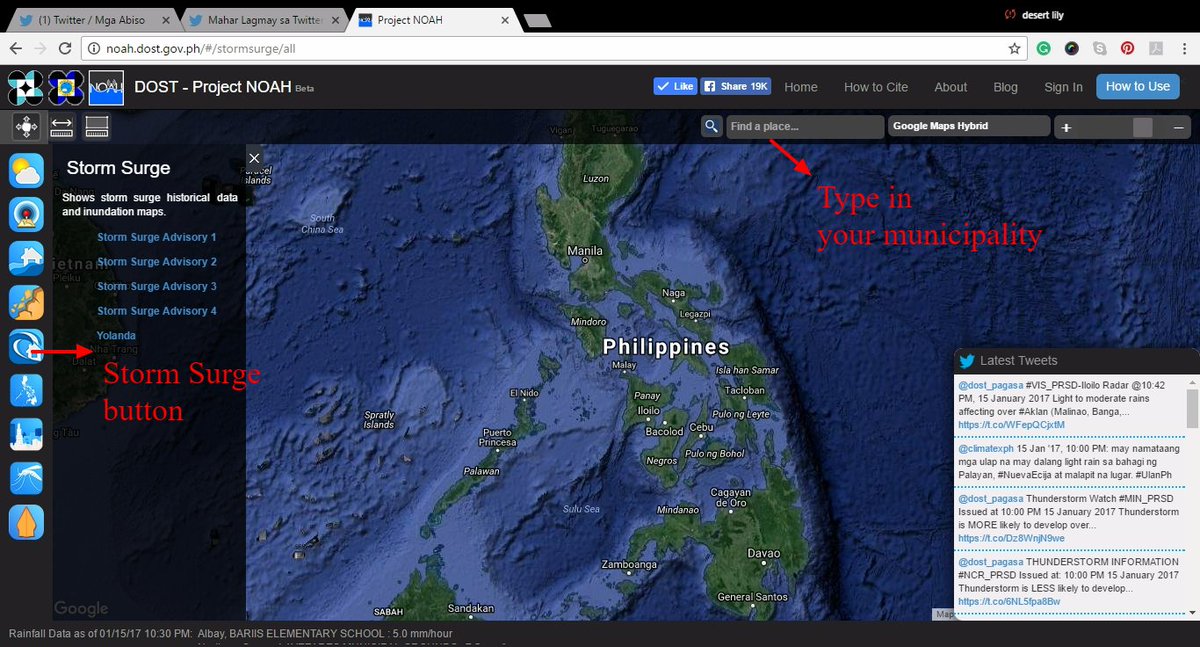Open the Flood house-in-water sidebar icon
1200x647 pixels.
[x=26, y=258]
